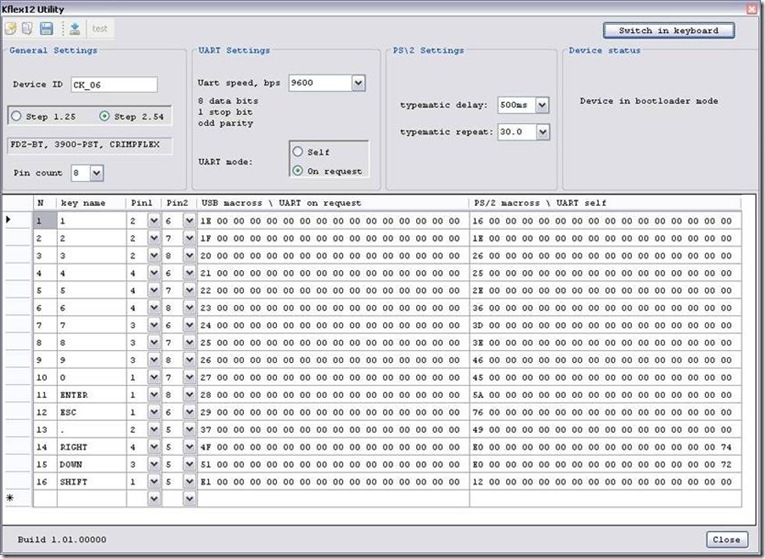The image size is (765, 559).
Task: Click the 'ENTER' key name cell
Action: pos(91,395)
